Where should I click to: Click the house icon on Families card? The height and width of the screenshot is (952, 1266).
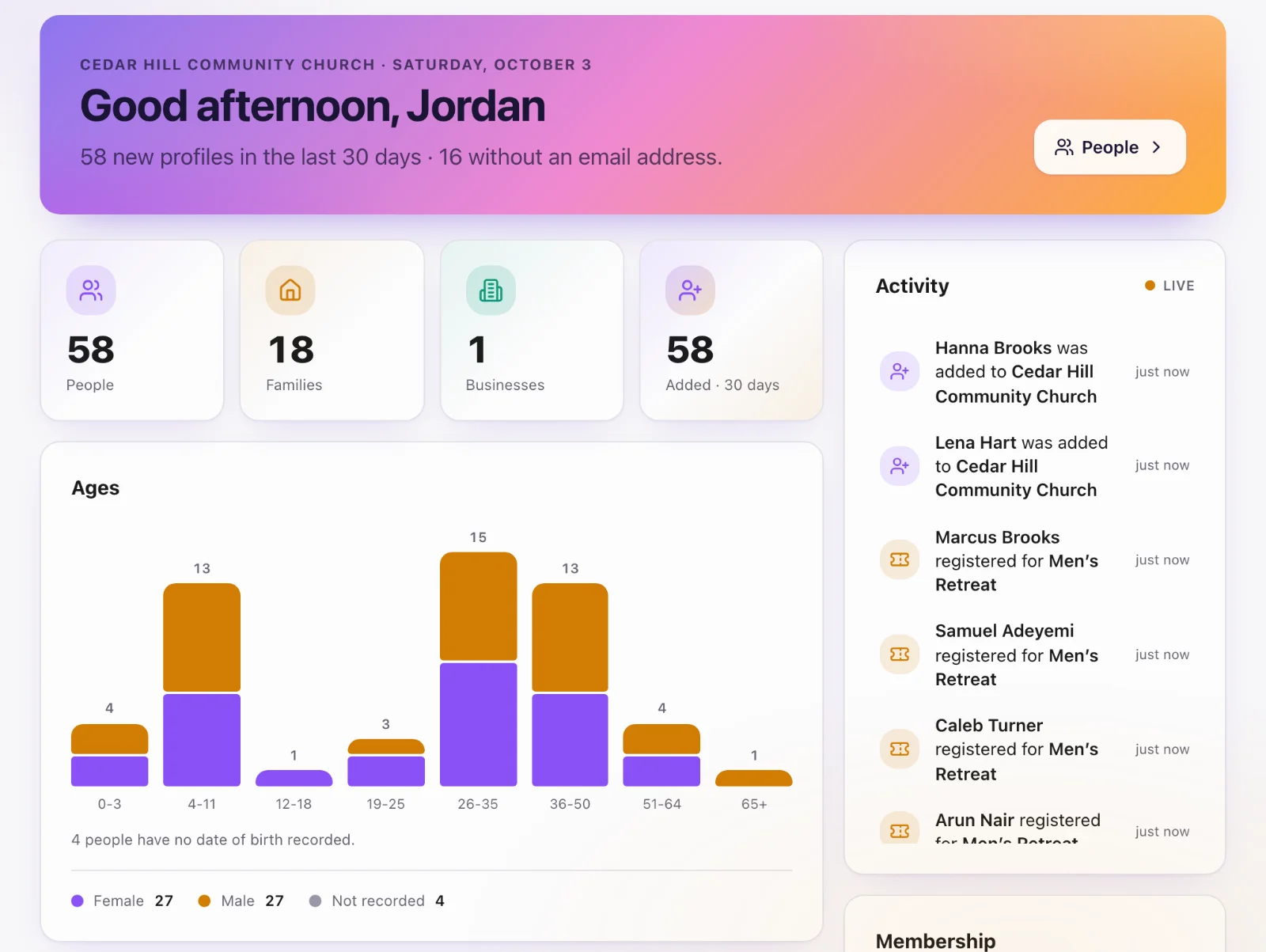290,290
